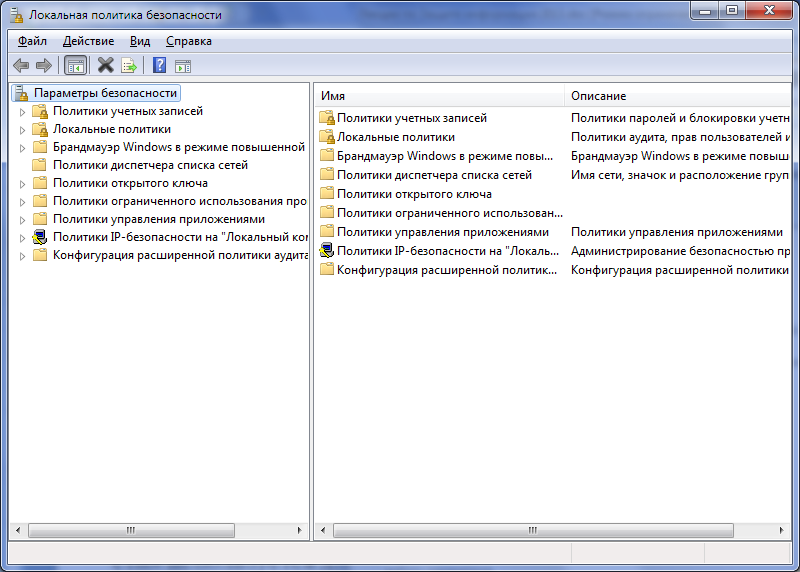Click the Конфигурация расширенной политики аудита tree icon

click(40, 255)
